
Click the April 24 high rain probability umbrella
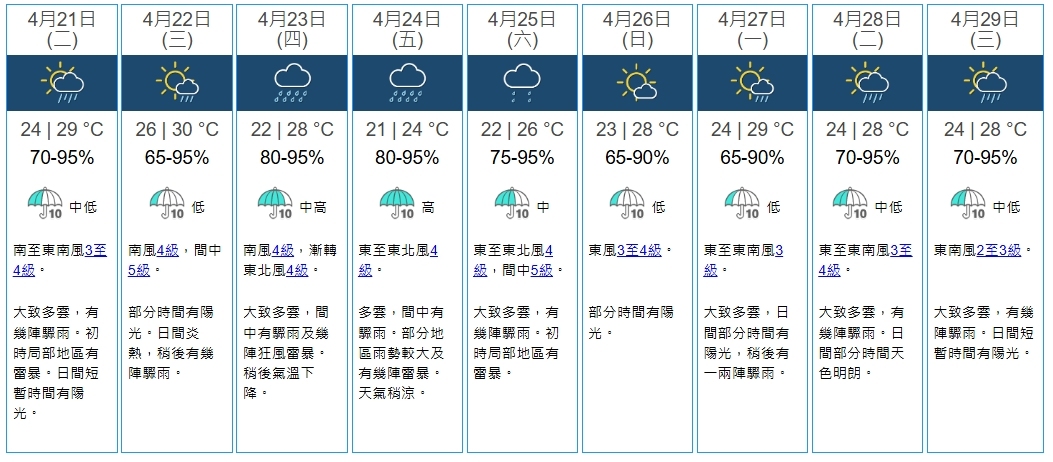[x=396, y=204]
